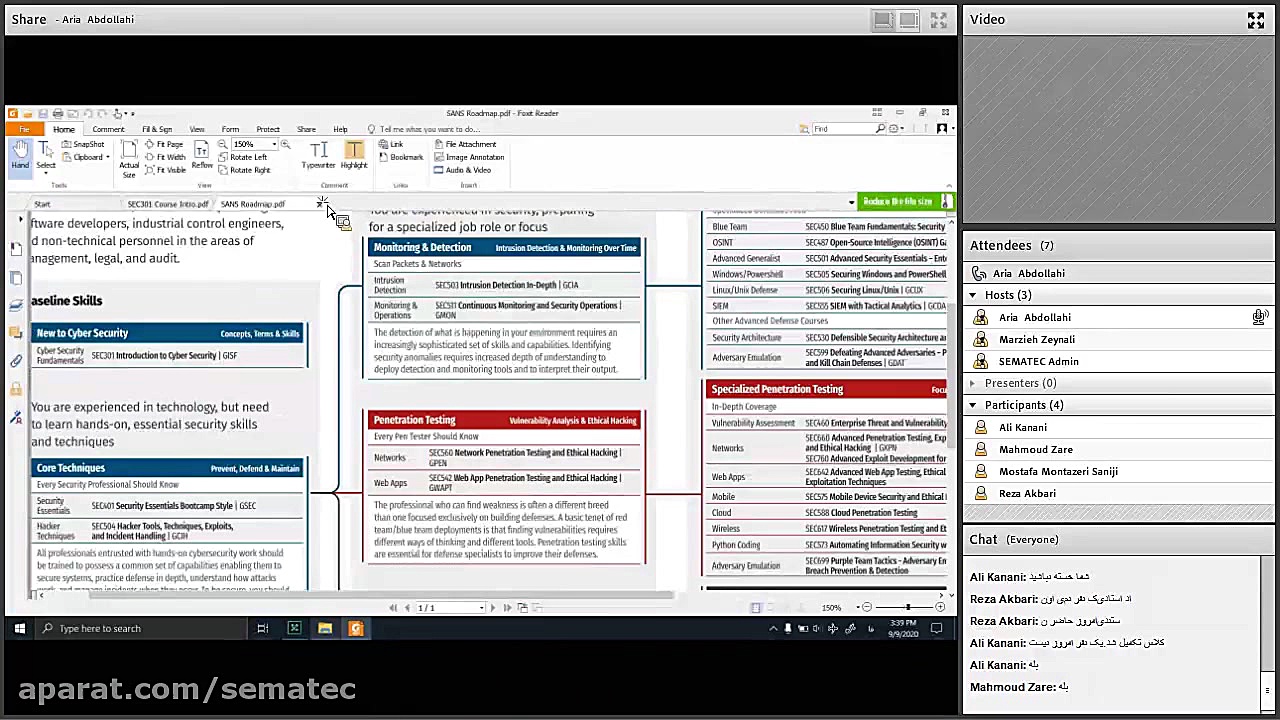Click inside the Find search field
This screenshot has width=1280, height=720.
[x=842, y=129]
